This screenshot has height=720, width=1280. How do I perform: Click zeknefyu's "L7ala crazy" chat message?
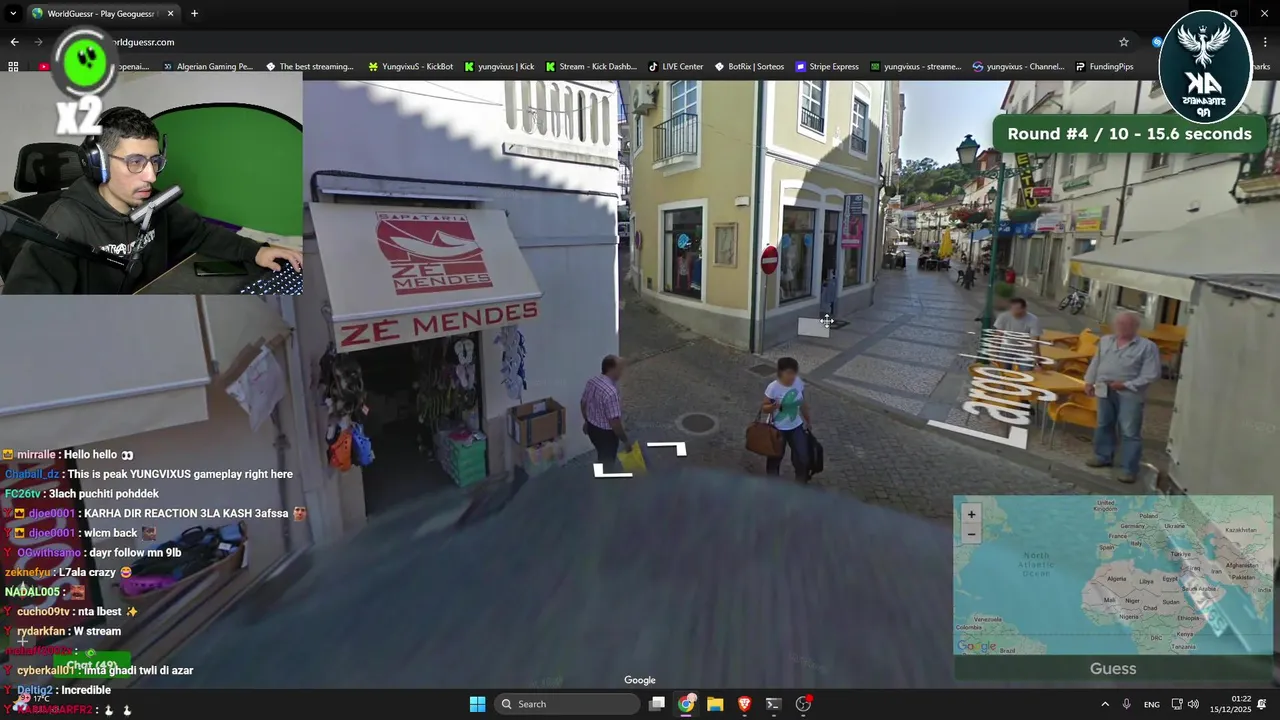(x=69, y=572)
